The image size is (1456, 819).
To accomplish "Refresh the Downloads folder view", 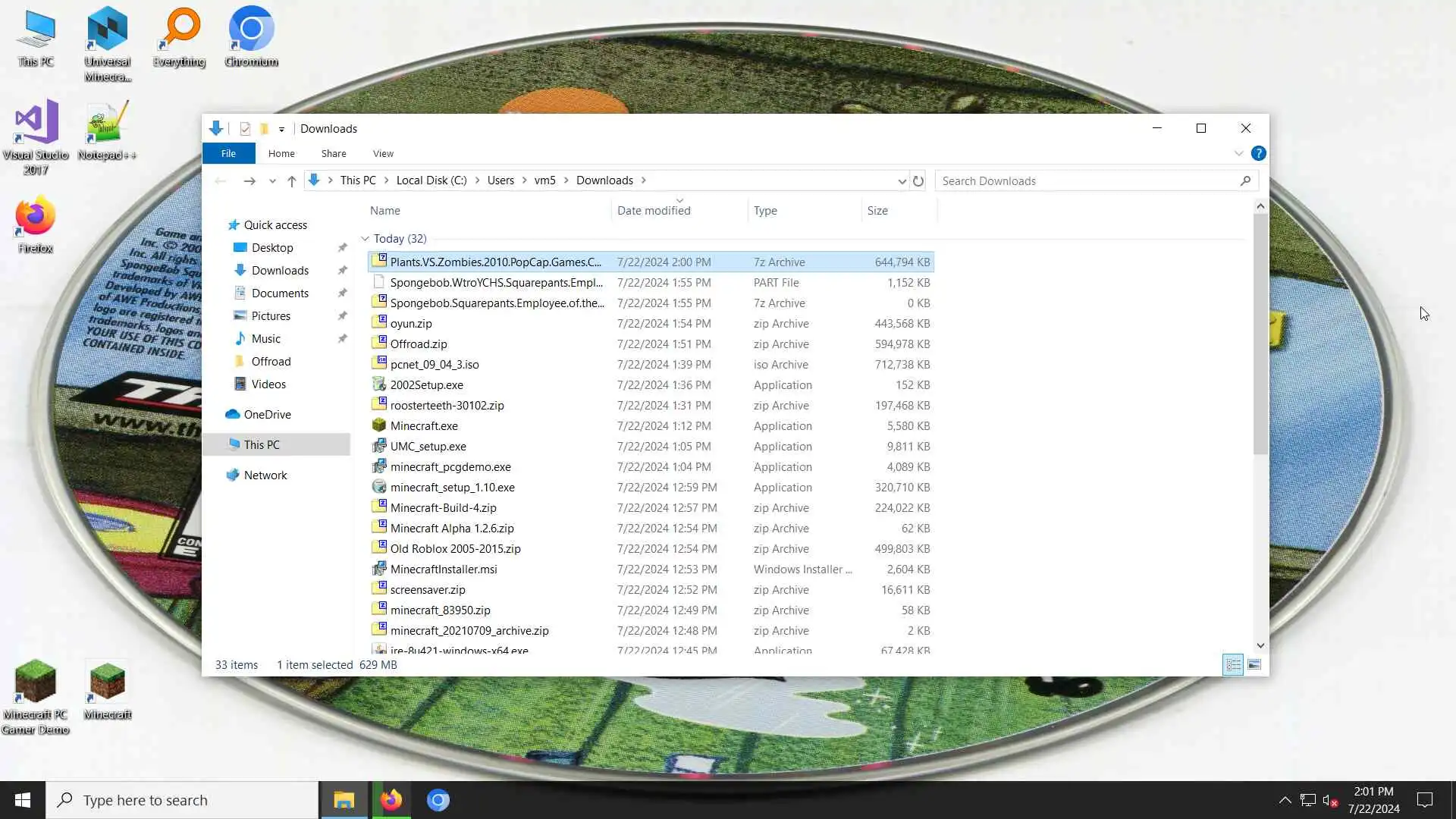I will pos(918,181).
